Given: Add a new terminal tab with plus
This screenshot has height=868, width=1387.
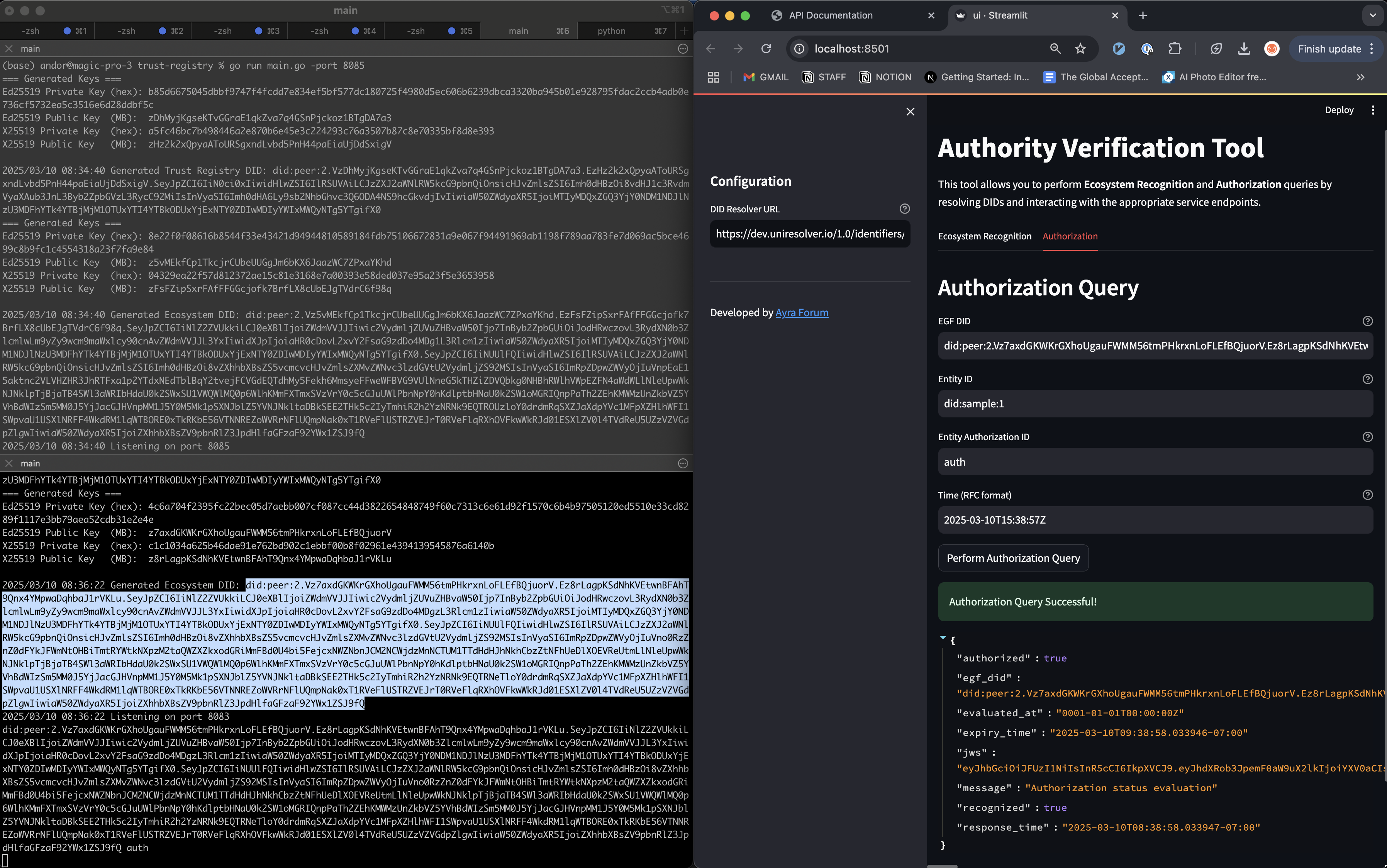Looking at the screenshot, I should 683,31.
